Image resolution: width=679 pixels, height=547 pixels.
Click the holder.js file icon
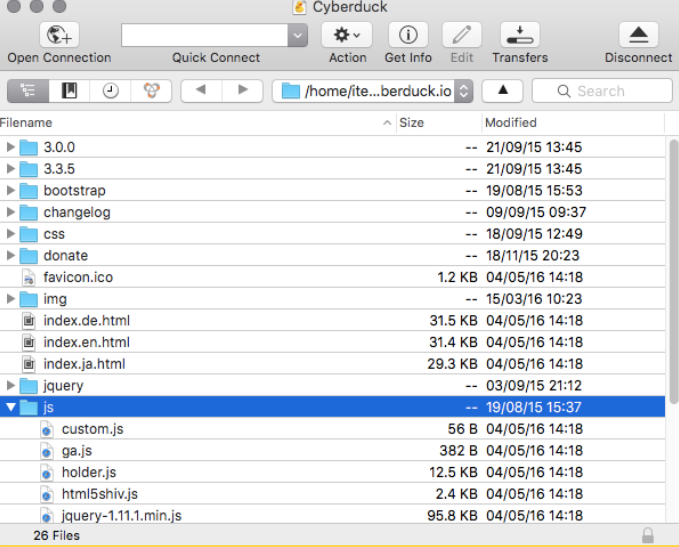point(47,473)
